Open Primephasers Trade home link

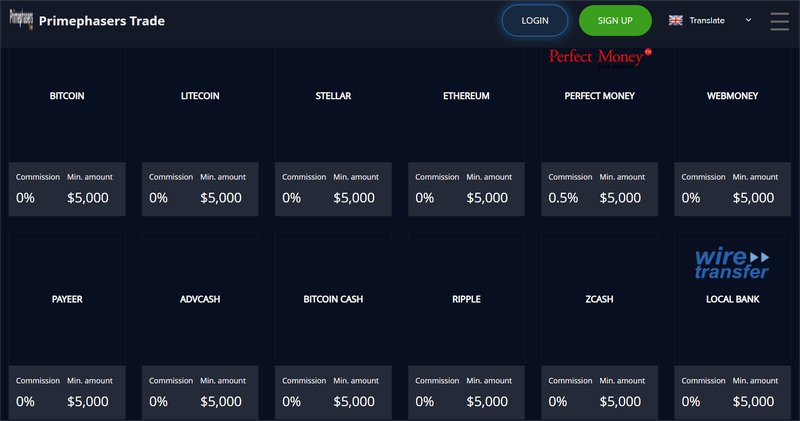pos(102,21)
